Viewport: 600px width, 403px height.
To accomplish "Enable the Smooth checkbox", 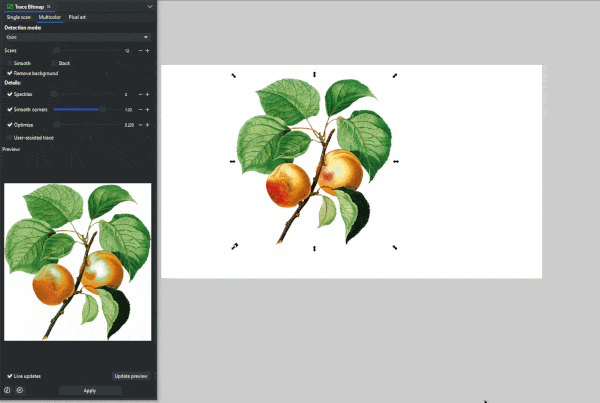I will pyautogui.click(x=10, y=63).
